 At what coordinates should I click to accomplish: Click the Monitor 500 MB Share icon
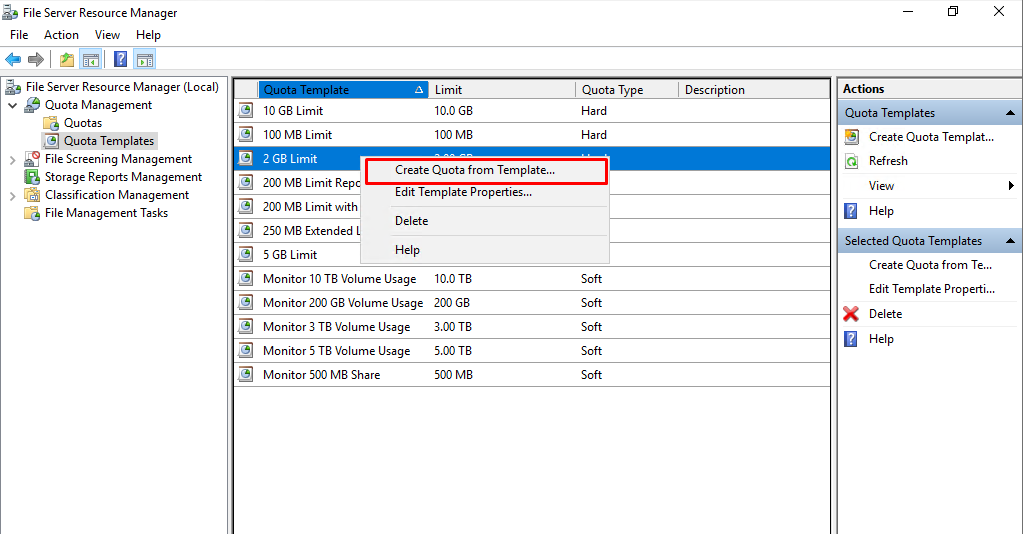click(x=246, y=375)
